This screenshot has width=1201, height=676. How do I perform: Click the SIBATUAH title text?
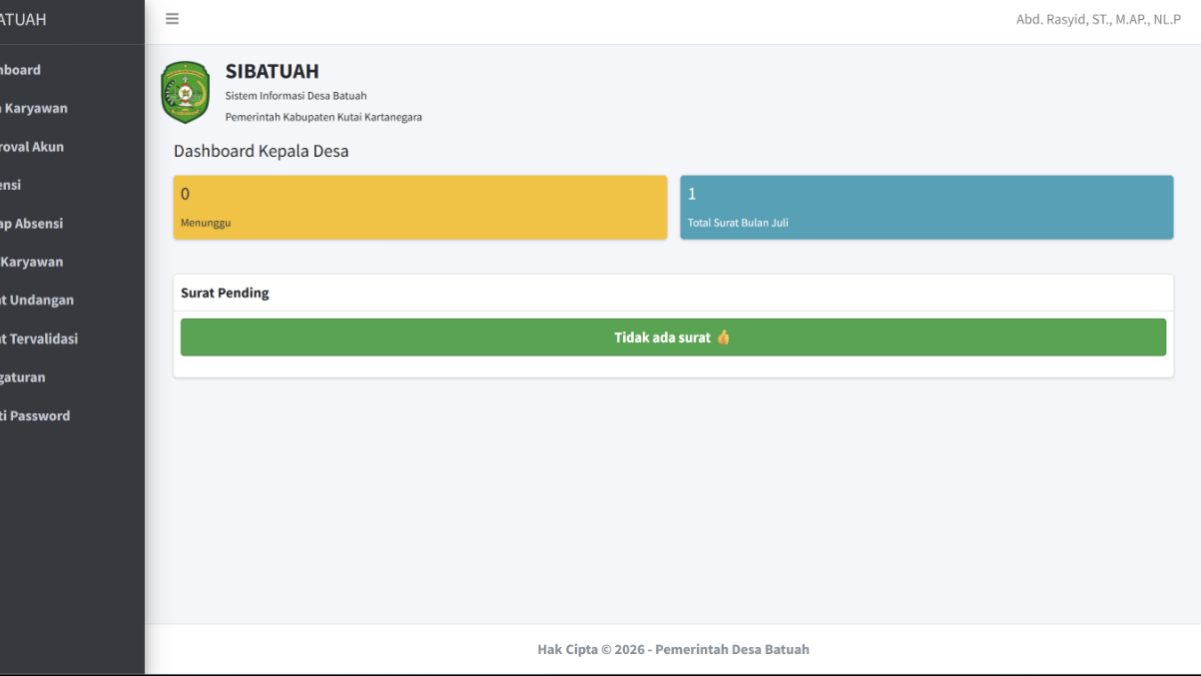pos(272,71)
